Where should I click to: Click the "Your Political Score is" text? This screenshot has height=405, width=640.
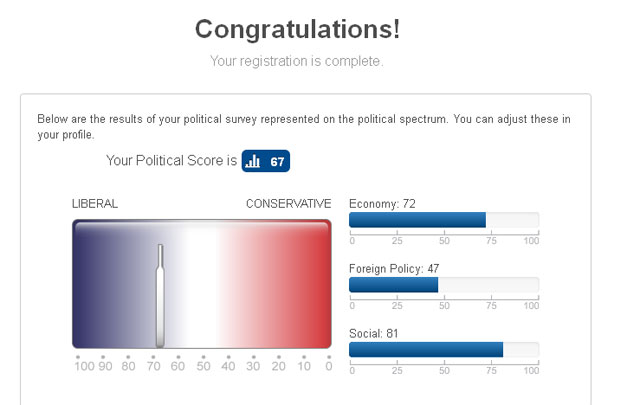point(171,160)
